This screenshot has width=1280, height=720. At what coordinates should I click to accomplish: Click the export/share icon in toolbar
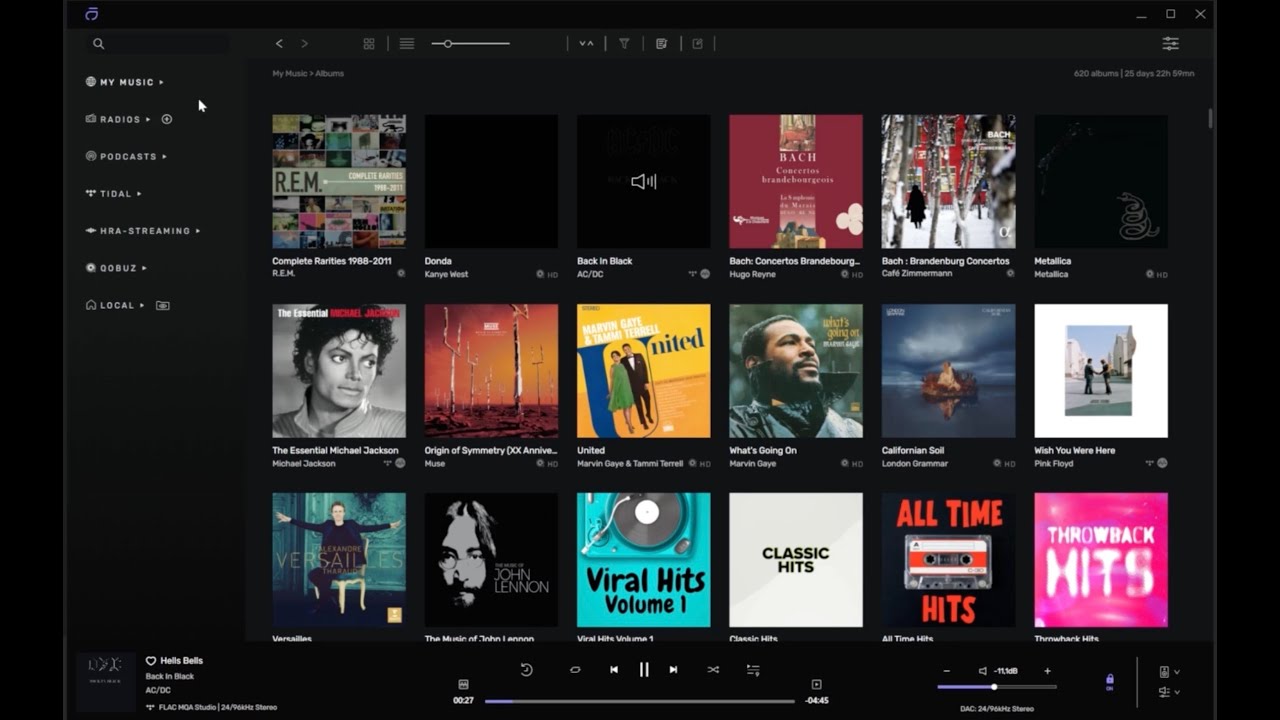tap(698, 44)
